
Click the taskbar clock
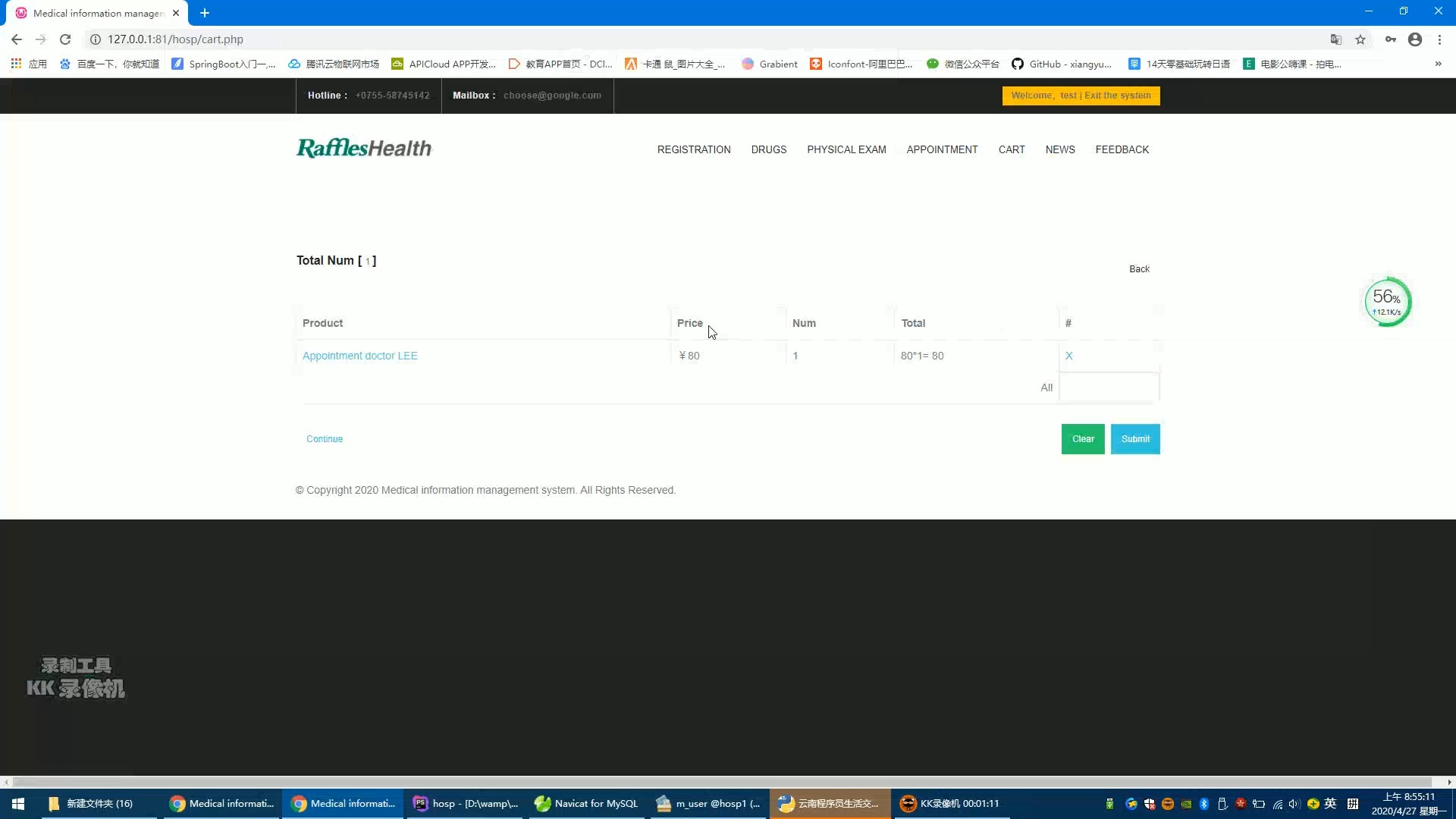click(1409, 804)
